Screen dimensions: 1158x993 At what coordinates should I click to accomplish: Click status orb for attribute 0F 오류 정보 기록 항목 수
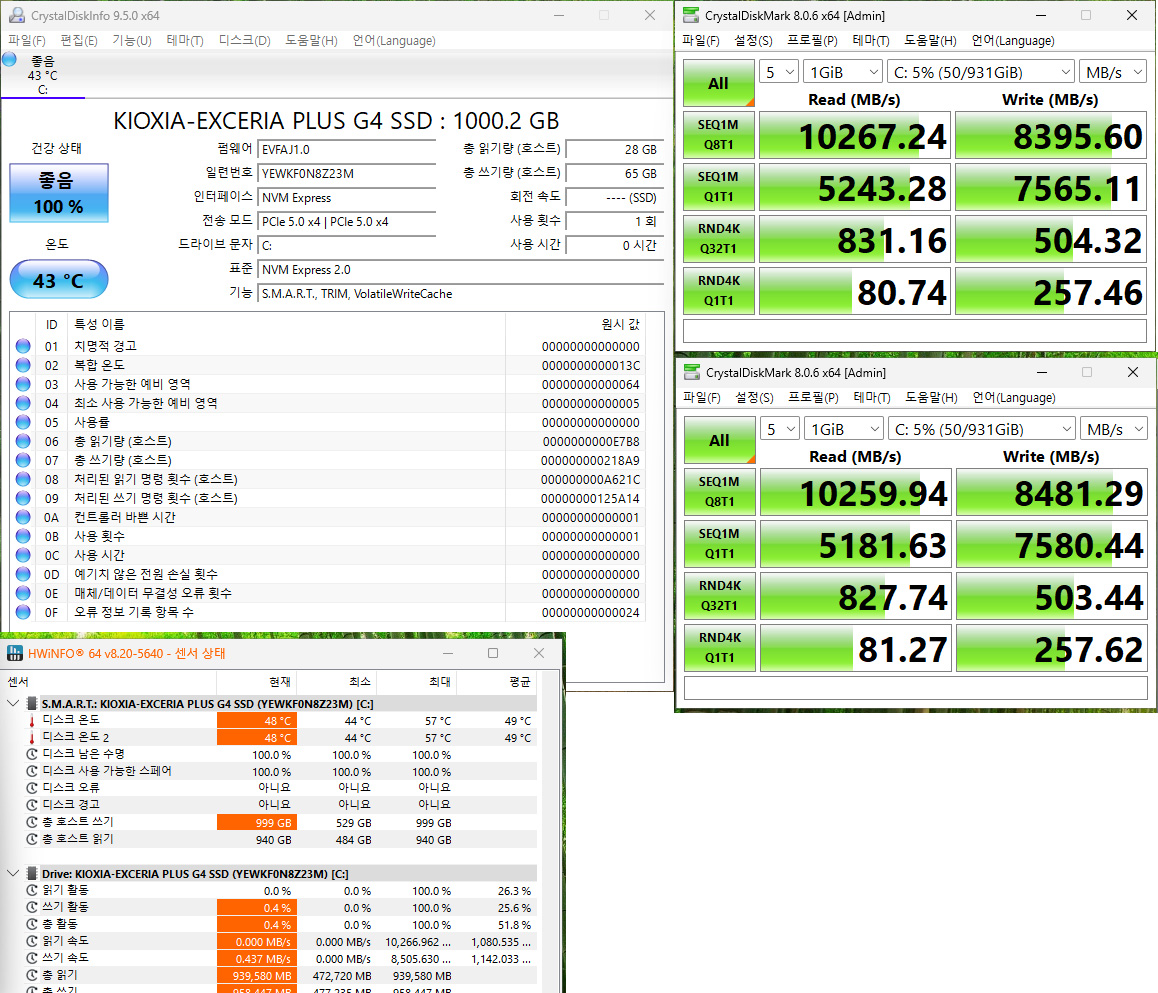[23, 612]
